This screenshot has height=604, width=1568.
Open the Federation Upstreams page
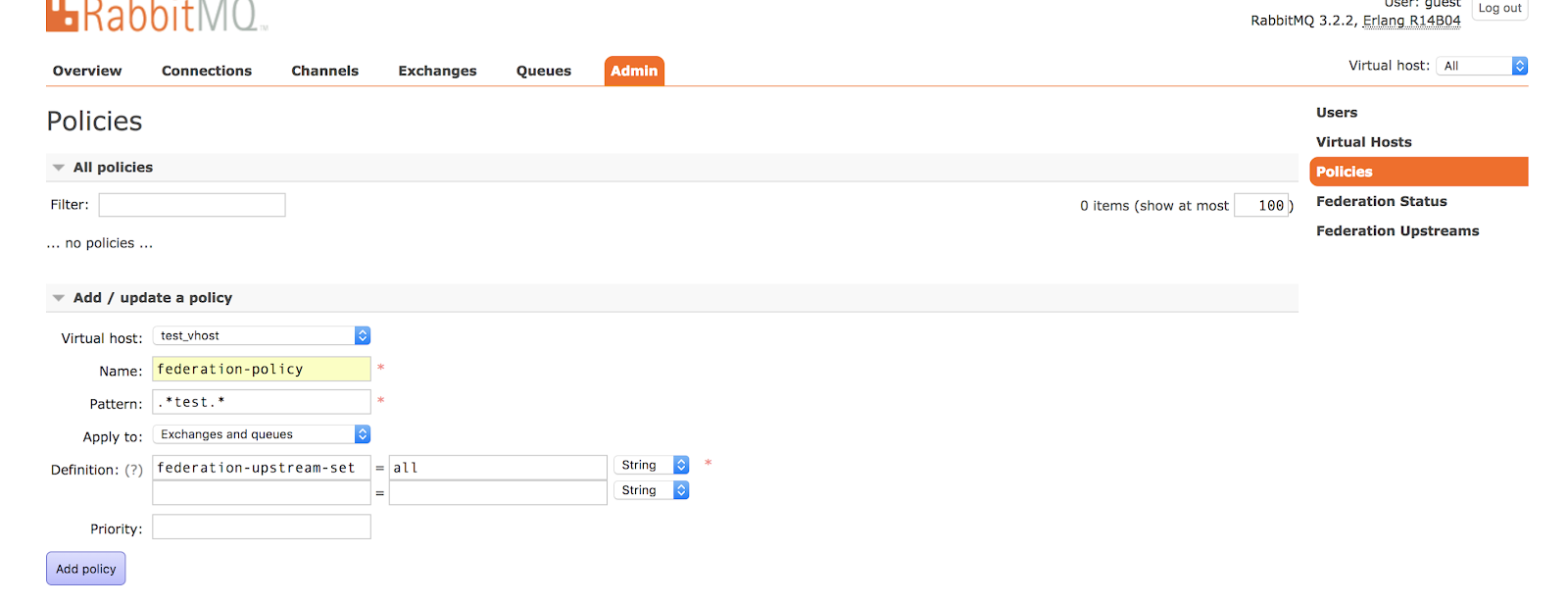1397,230
